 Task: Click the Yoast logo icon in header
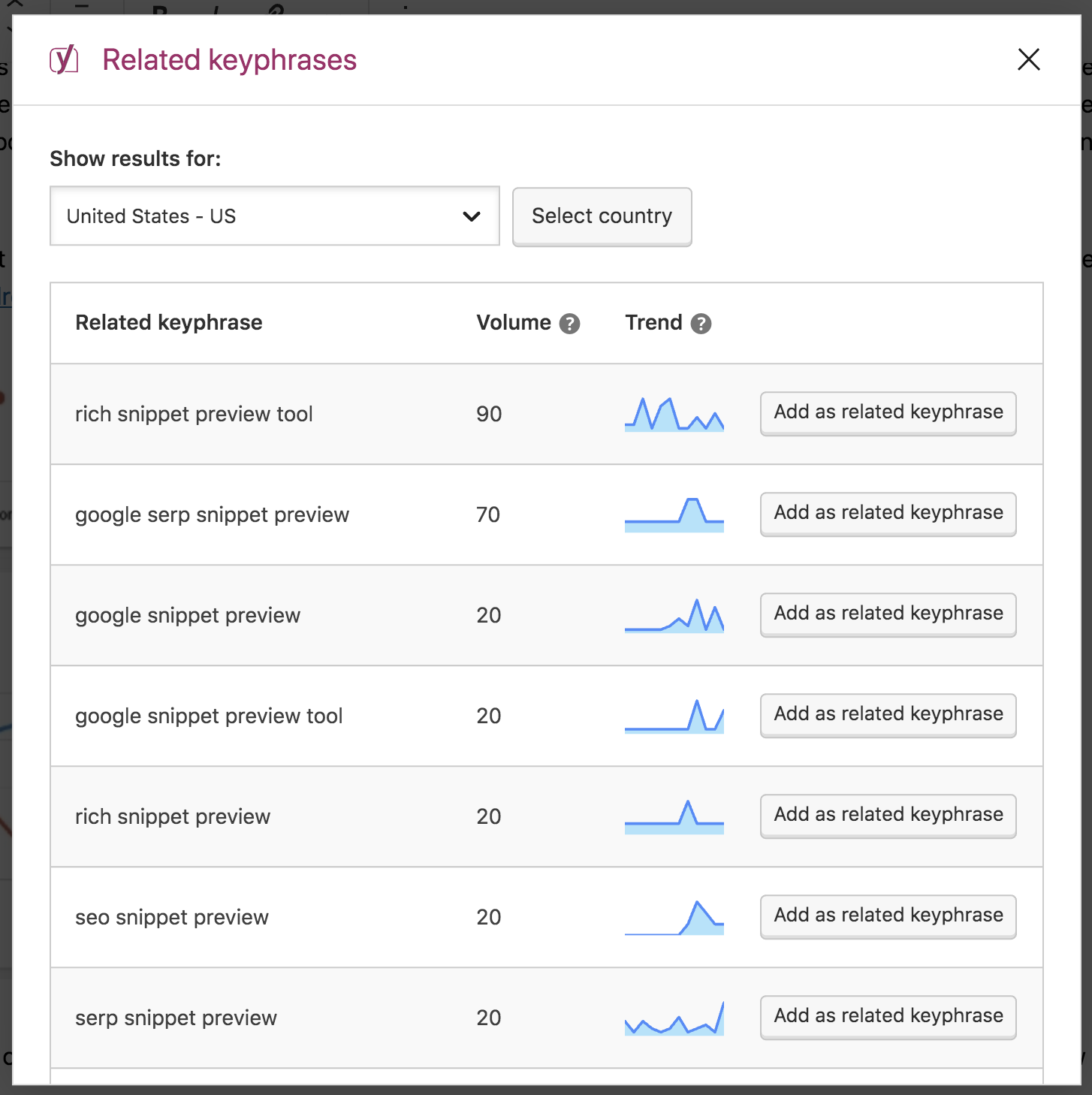(x=64, y=60)
